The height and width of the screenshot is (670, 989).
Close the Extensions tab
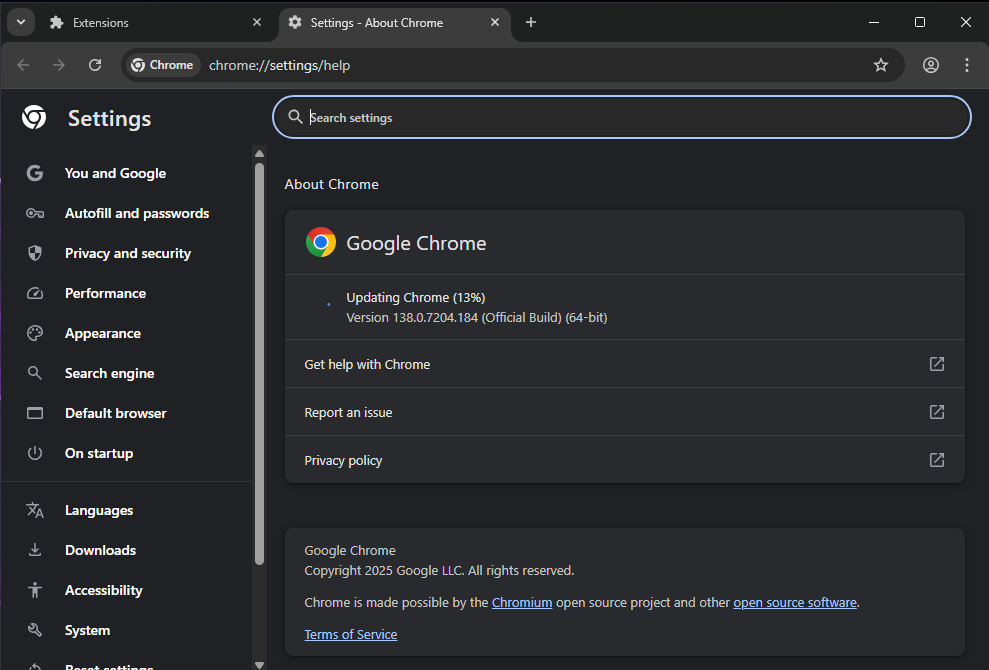click(x=257, y=22)
